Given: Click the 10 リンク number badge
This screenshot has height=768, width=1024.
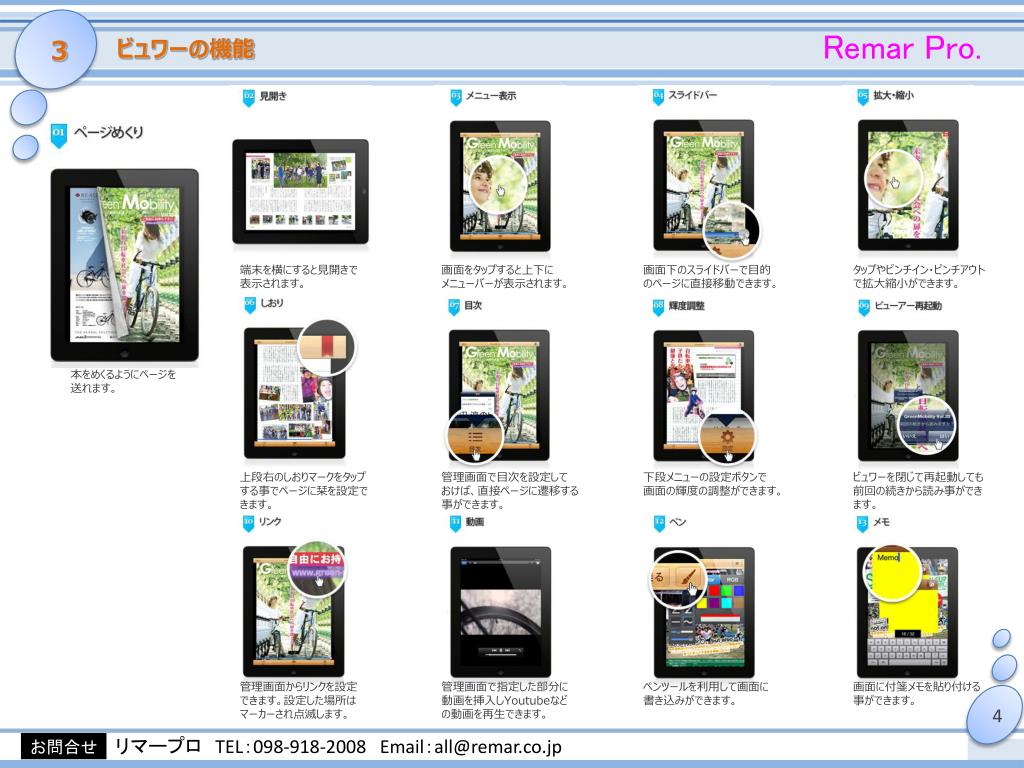Looking at the screenshot, I should pyautogui.click(x=248, y=522).
